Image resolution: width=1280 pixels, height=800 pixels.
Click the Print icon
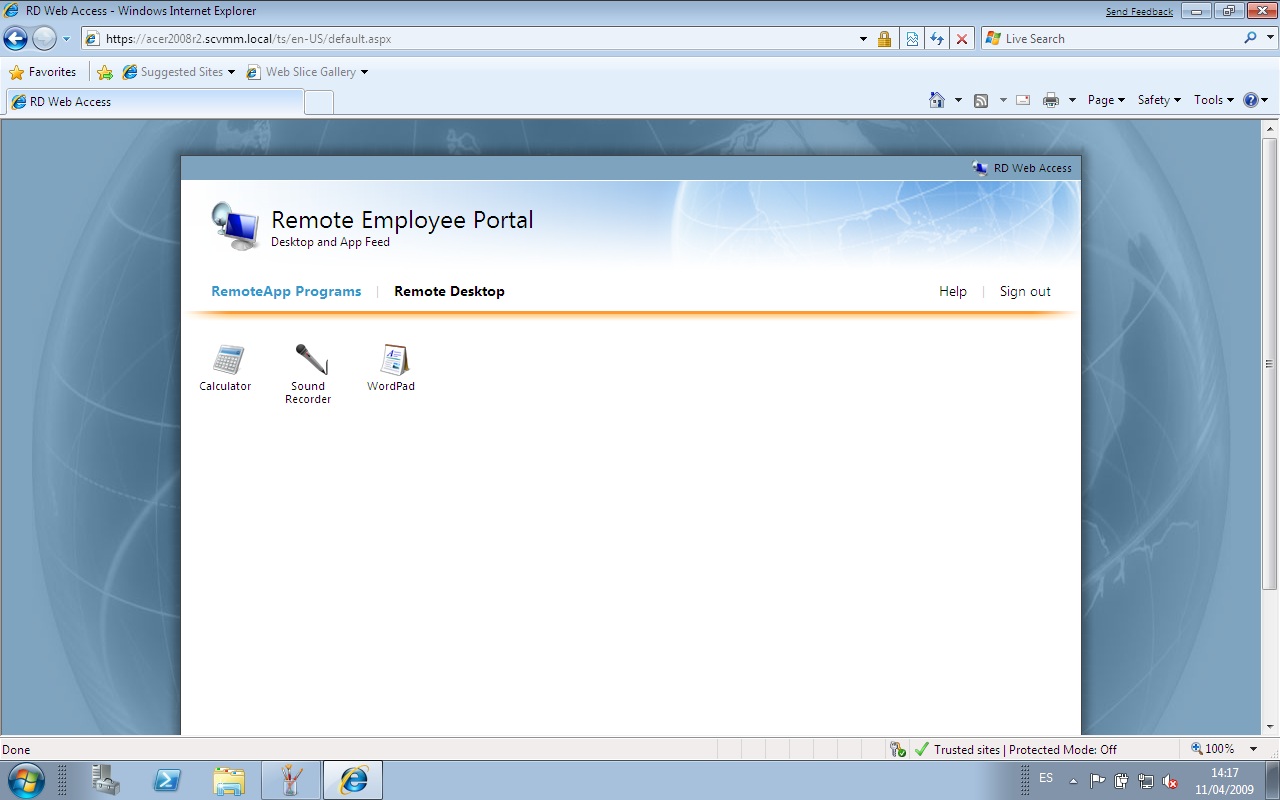[x=1051, y=100]
